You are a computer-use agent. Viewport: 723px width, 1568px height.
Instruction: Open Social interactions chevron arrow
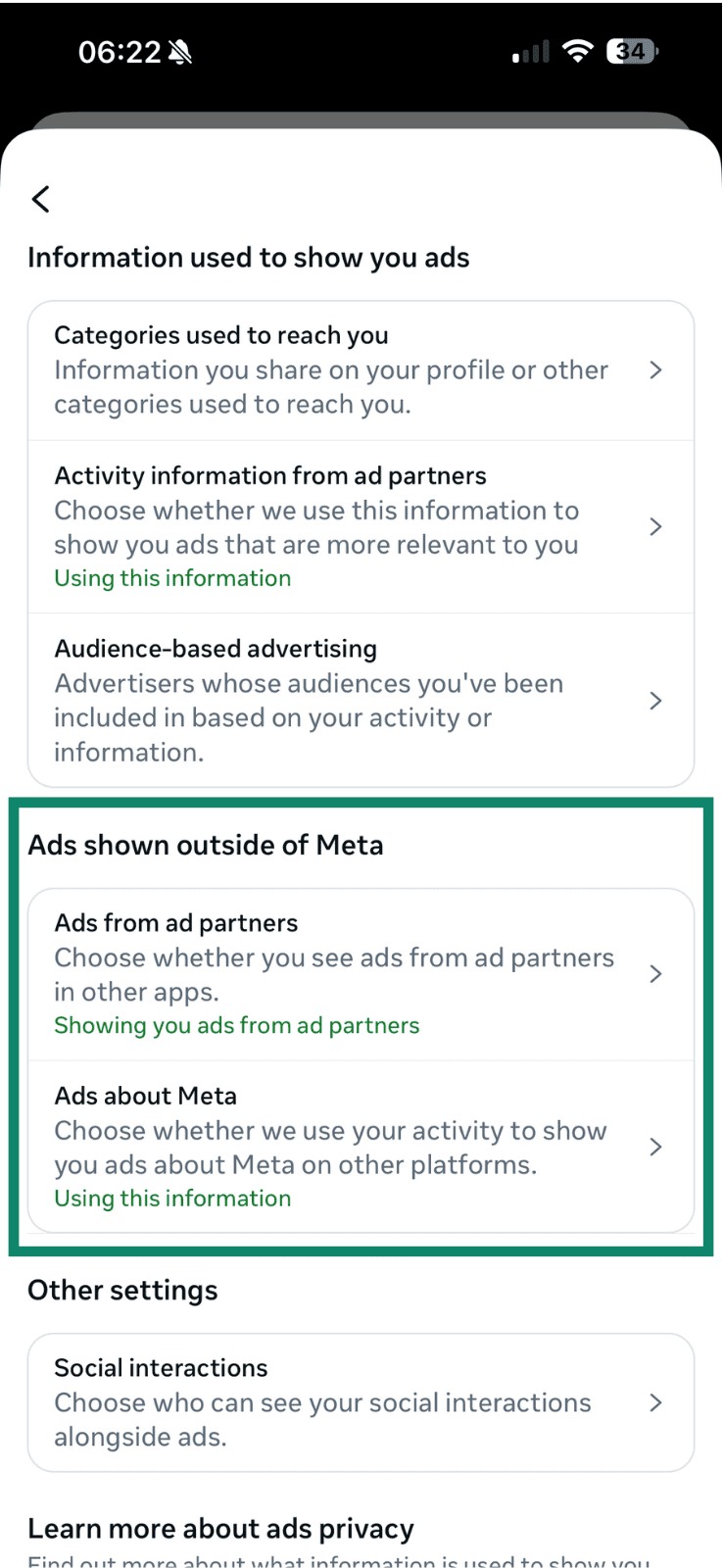click(x=655, y=1402)
